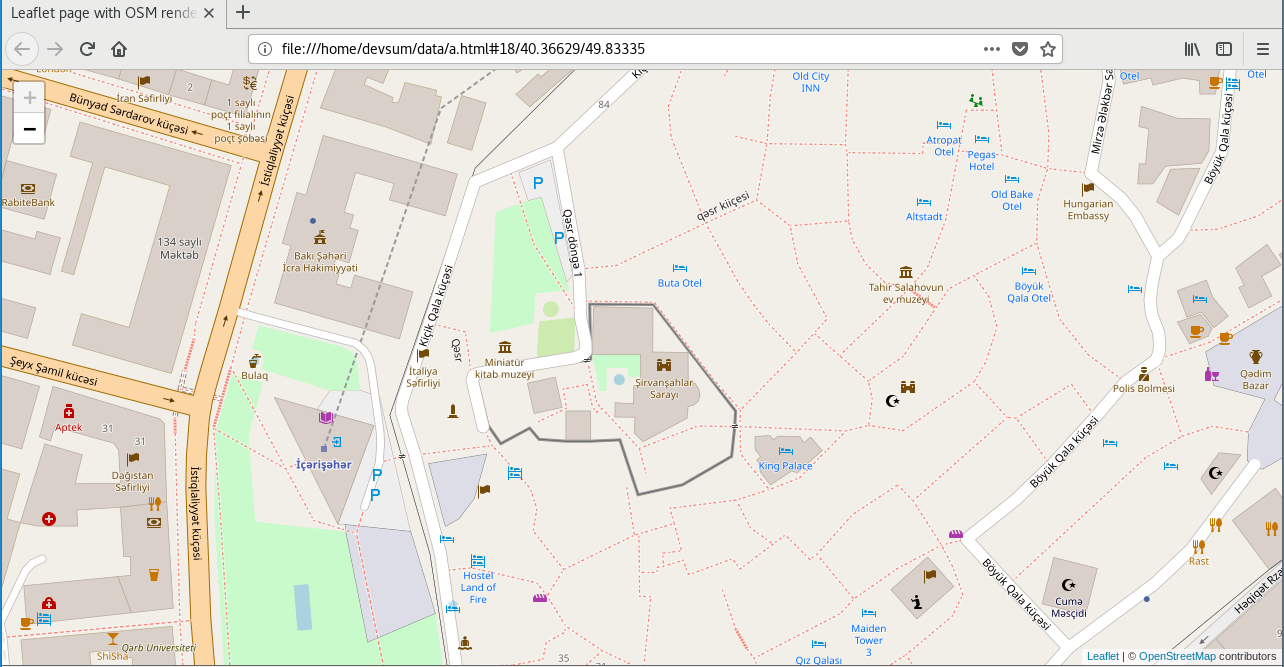Click the Pegas Hotel bed icon
The image size is (1284, 667).
tap(981, 139)
